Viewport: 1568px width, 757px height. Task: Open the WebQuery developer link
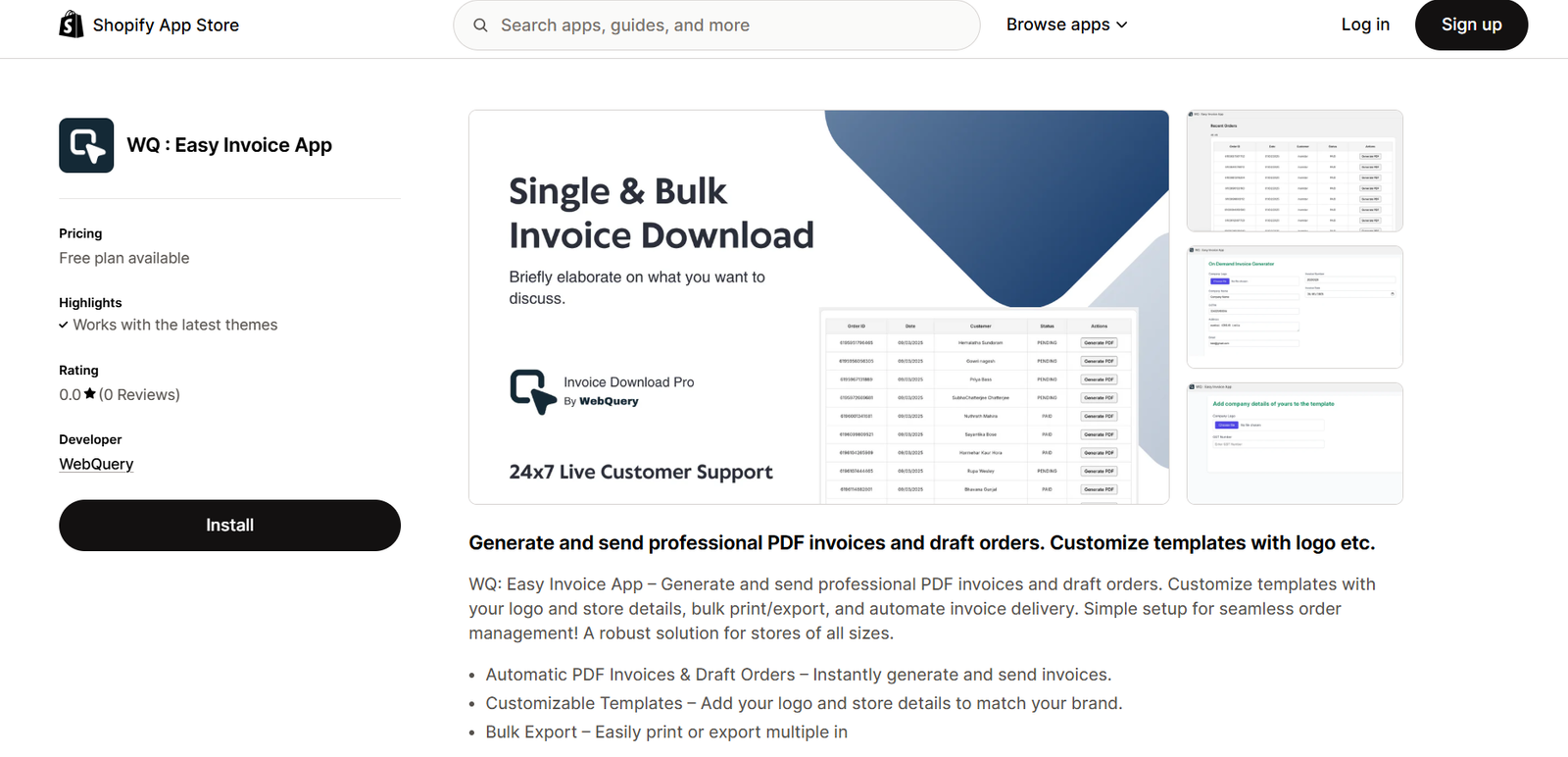pos(96,464)
